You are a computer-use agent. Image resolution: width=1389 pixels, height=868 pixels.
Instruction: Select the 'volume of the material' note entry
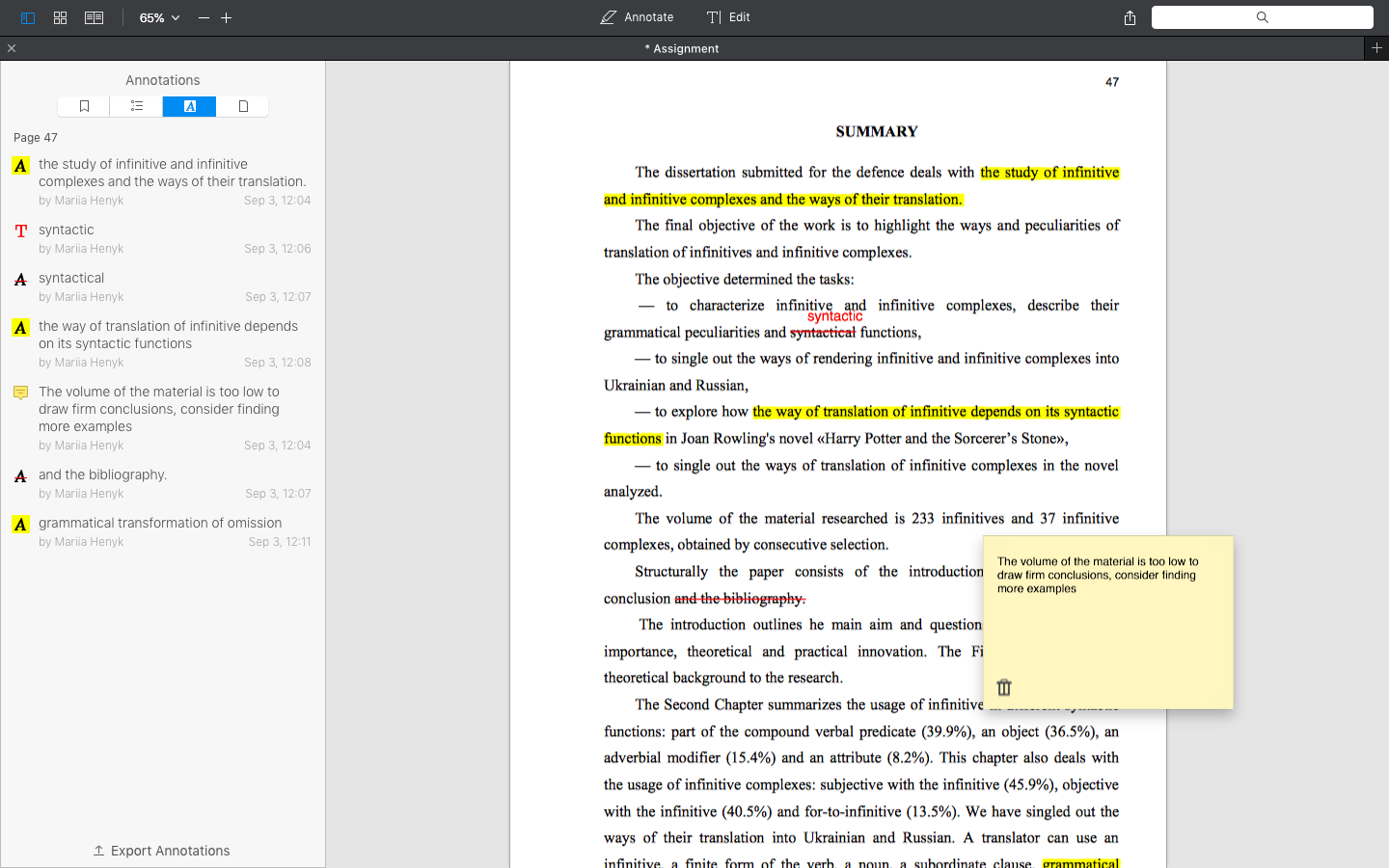click(x=162, y=418)
